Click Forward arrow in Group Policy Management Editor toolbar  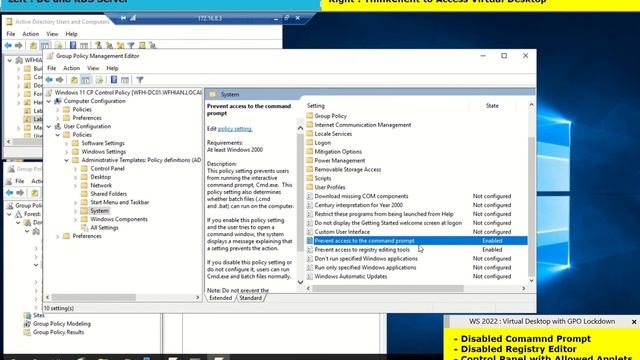tap(60, 80)
